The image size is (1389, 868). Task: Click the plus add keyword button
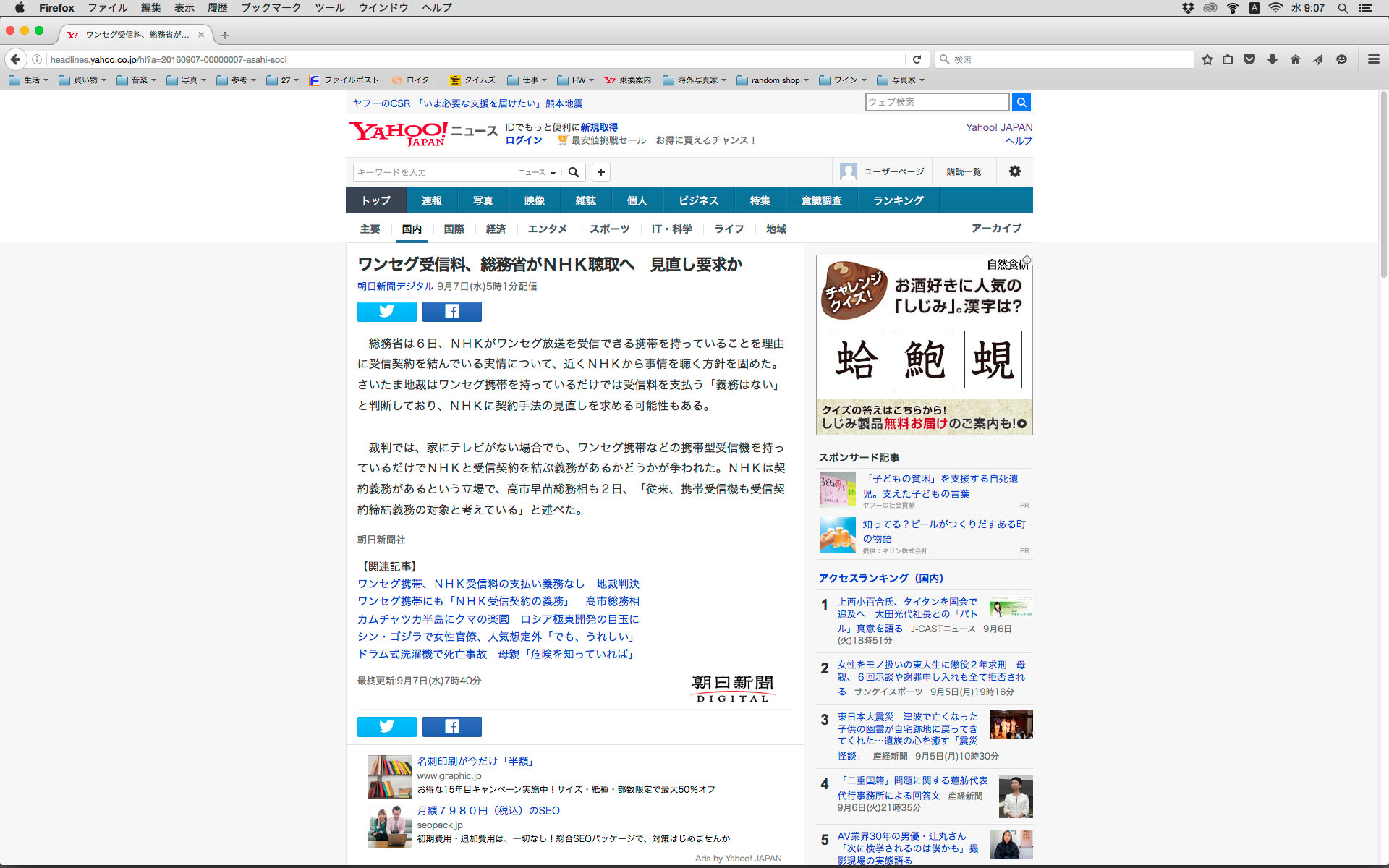600,172
